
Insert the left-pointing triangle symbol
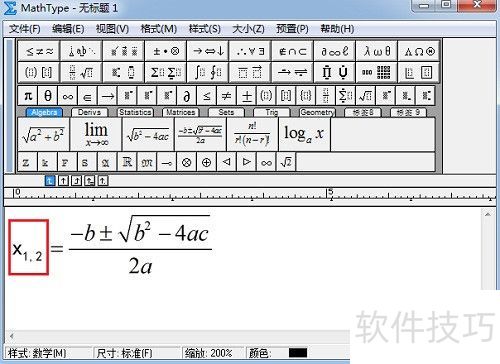coord(227,162)
